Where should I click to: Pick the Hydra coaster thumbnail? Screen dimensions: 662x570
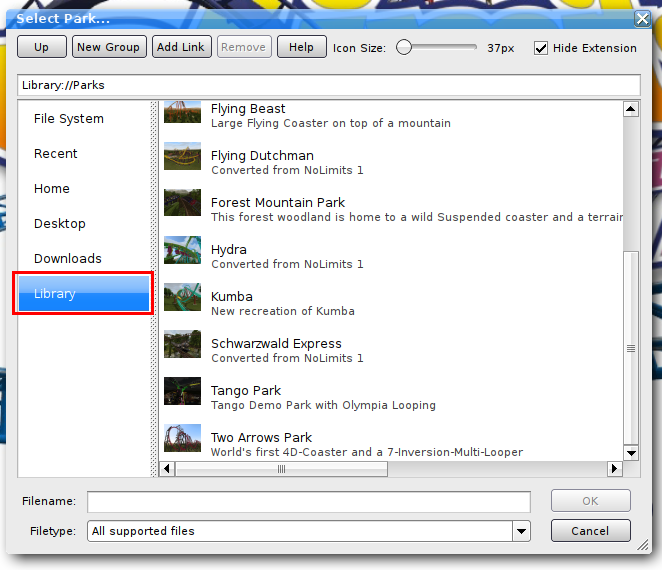click(182, 250)
